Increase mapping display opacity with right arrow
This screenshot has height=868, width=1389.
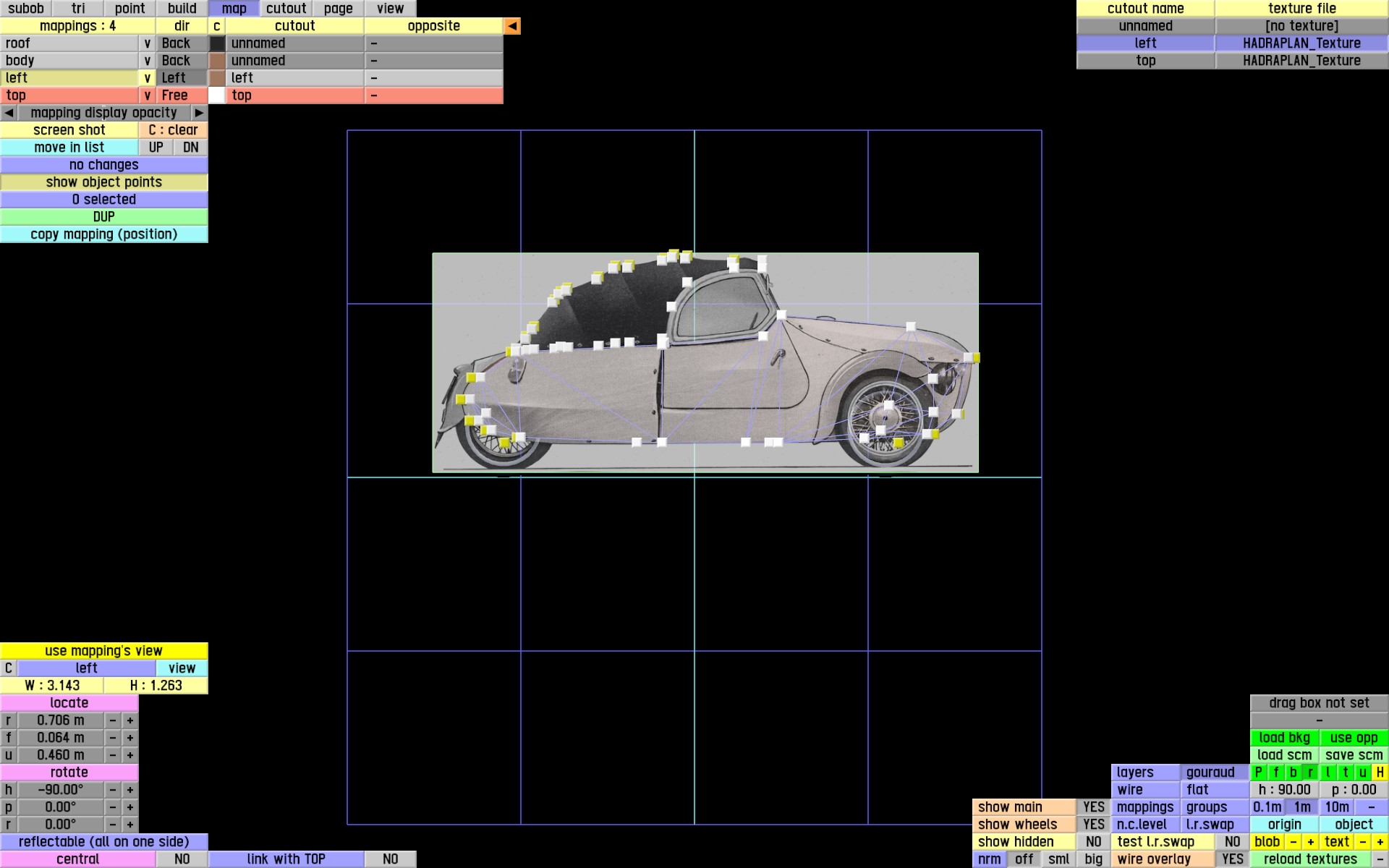199,113
